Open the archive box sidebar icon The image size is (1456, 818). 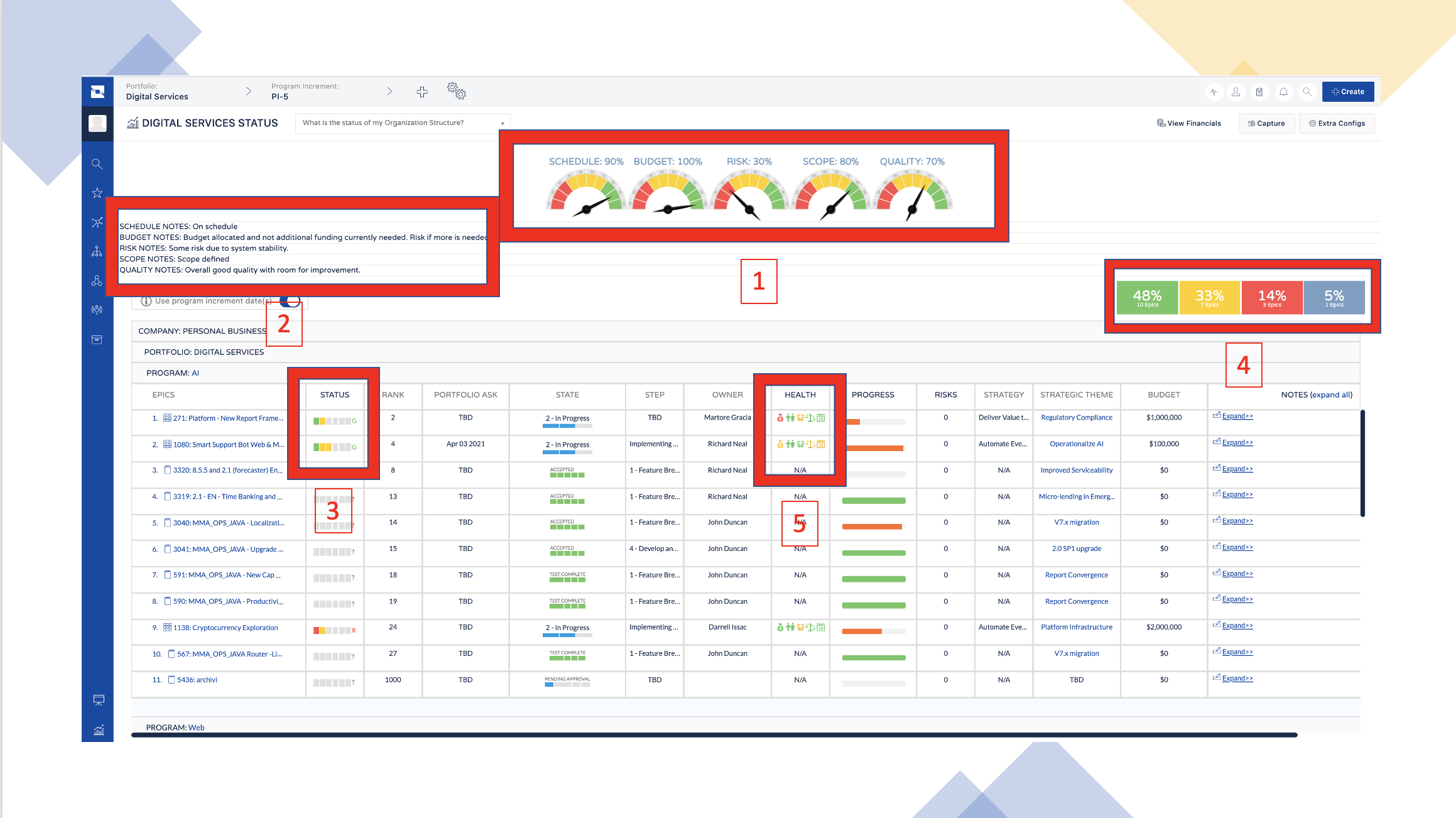point(97,339)
